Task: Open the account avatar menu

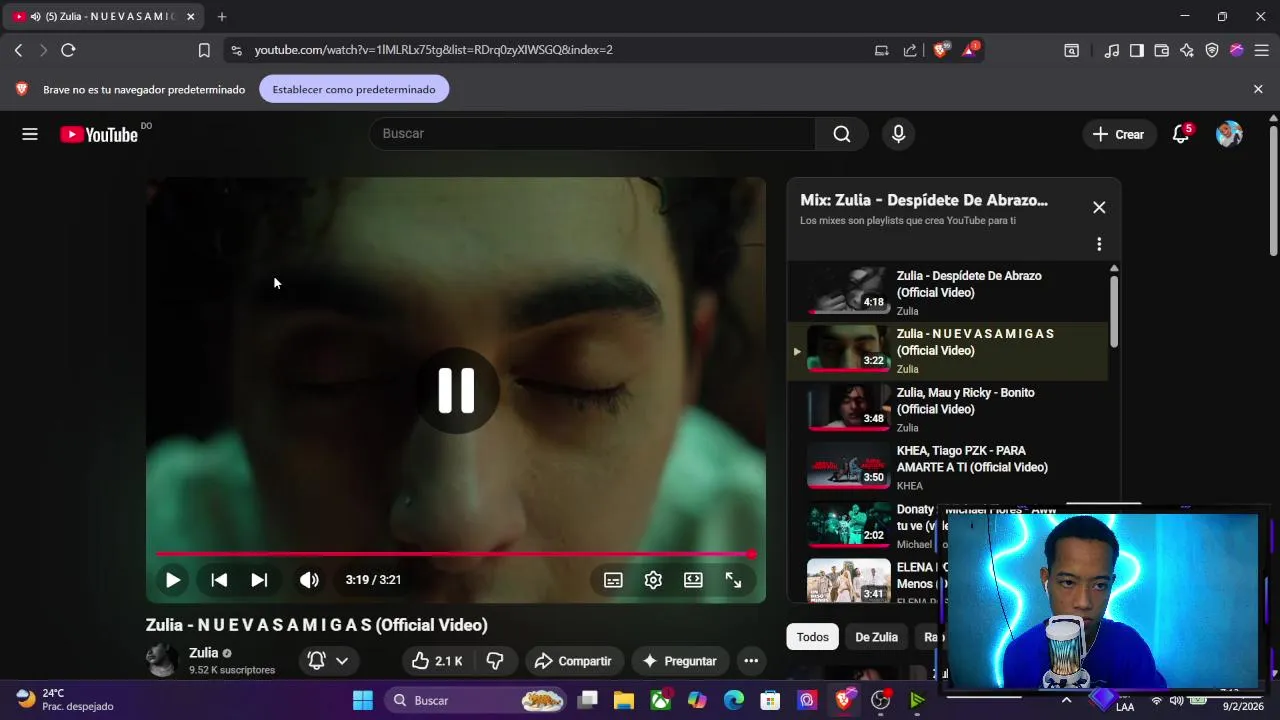Action: pos(1229,134)
